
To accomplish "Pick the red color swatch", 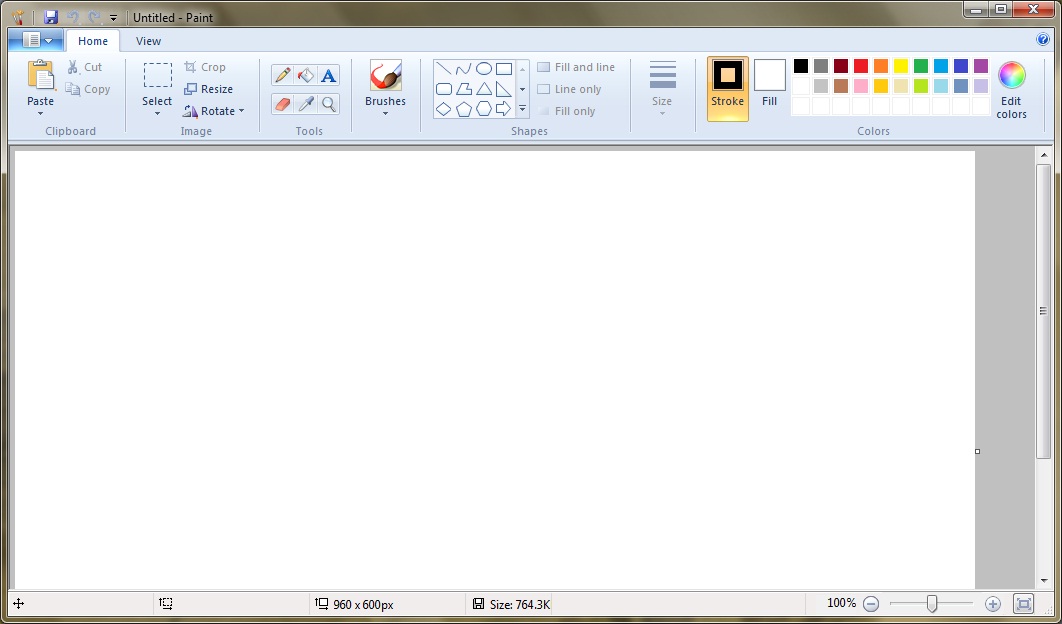I will coord(861,66).
